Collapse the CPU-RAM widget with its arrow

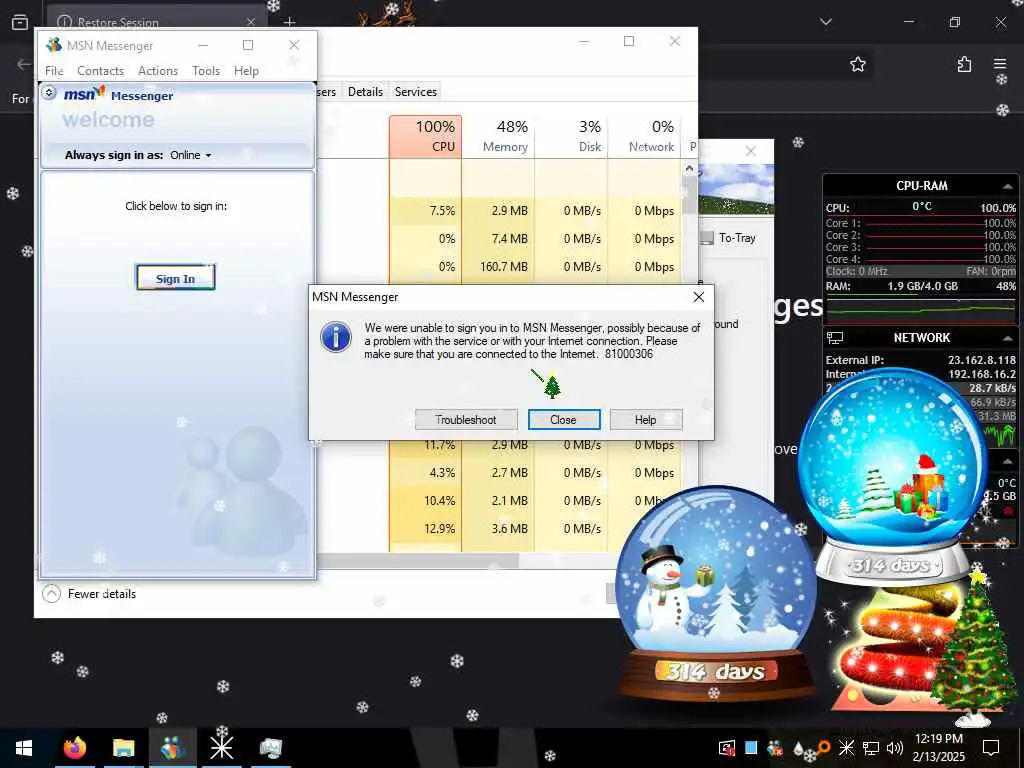coord(1007,186)
